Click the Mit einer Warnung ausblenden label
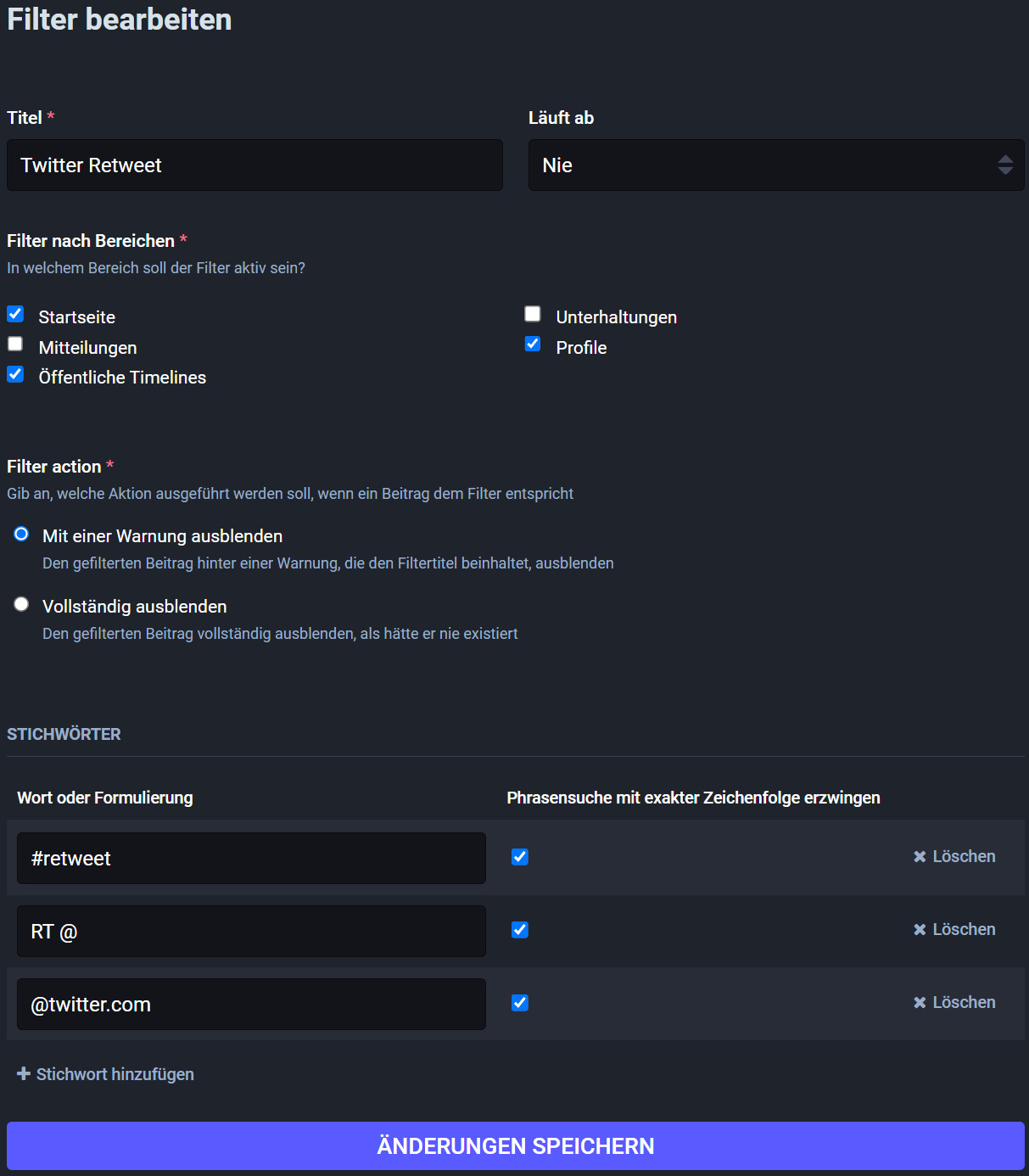This screenshot has width=1029, height=1176. (163, 536)
